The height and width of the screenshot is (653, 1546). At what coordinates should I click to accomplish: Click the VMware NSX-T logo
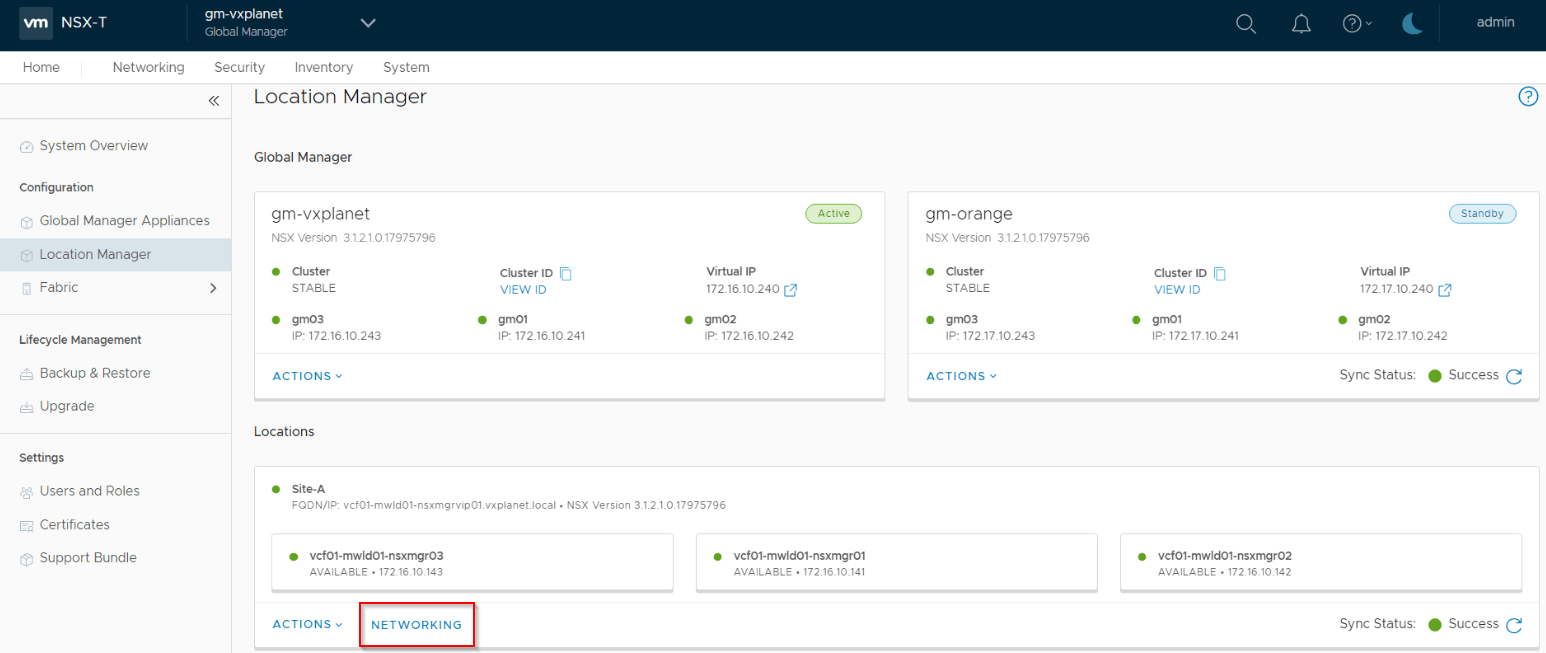coord(64,23)
